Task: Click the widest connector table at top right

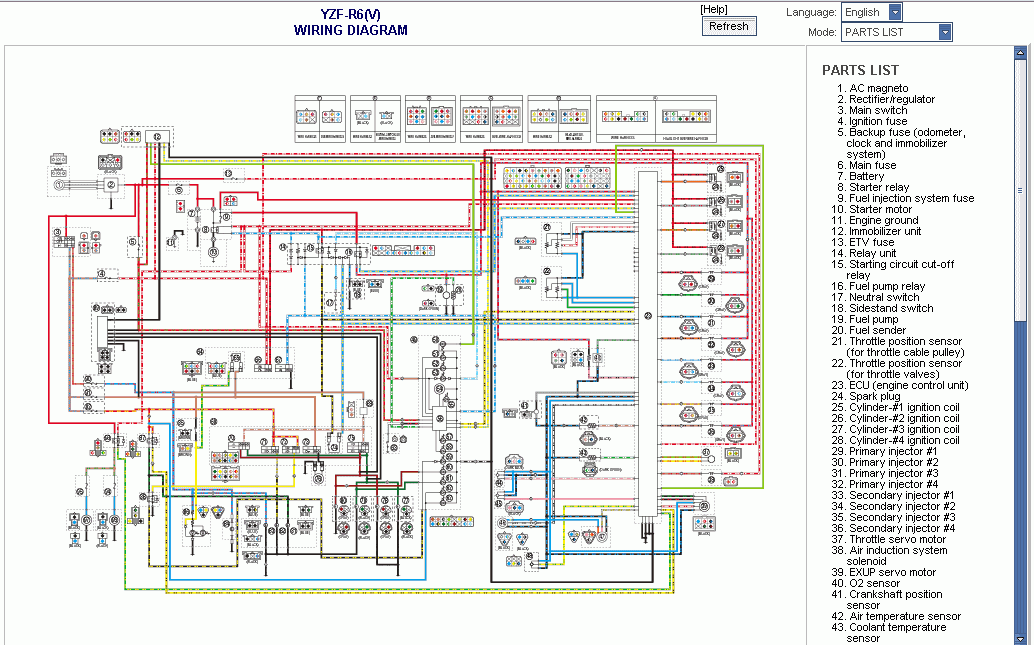Action: pos(656,118)
